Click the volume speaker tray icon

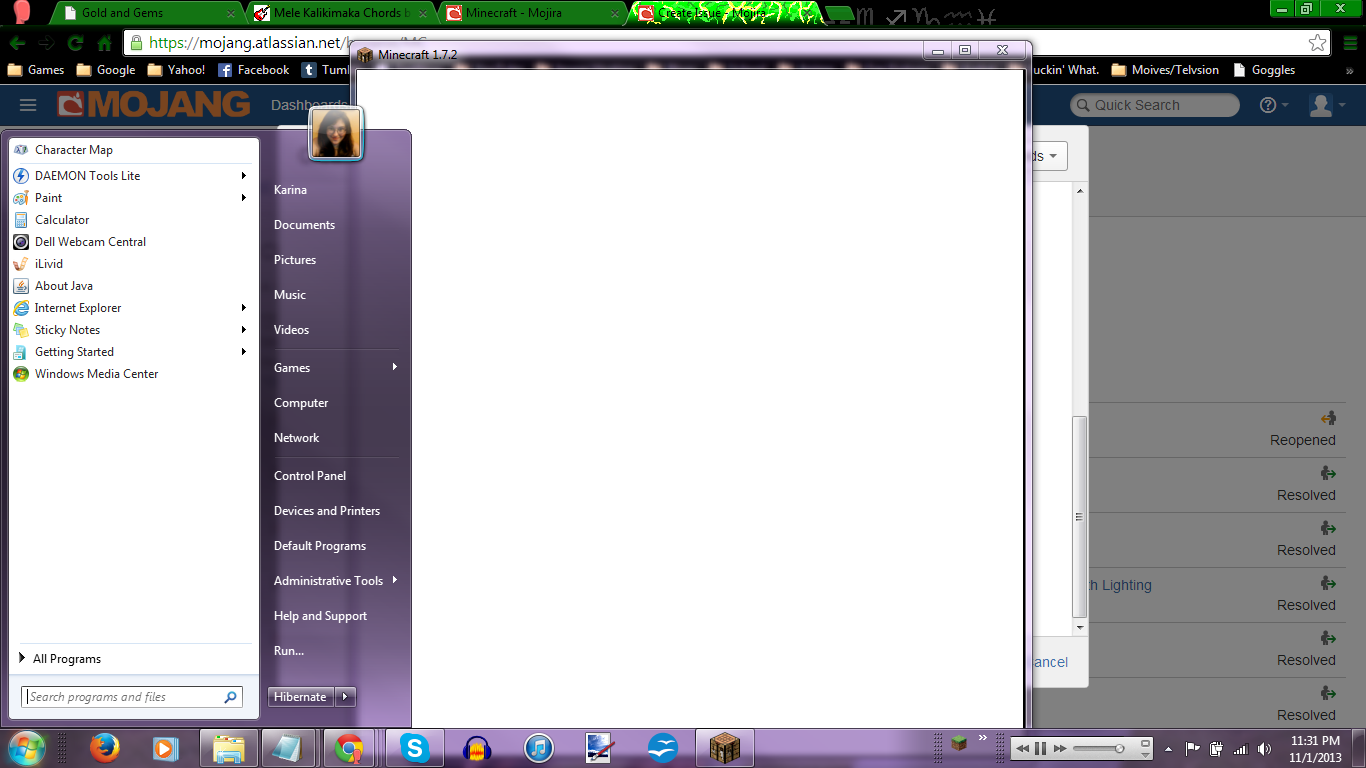(x=1265, y=748)
